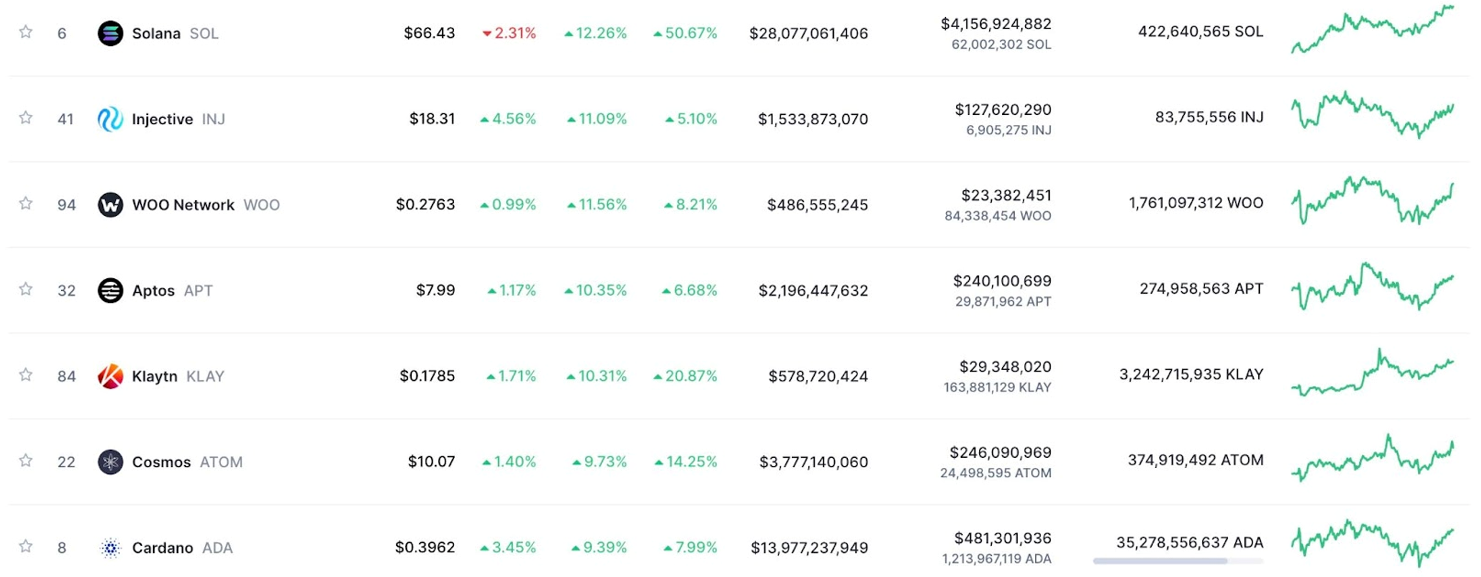Open the Solana name link

click(156, 33)
